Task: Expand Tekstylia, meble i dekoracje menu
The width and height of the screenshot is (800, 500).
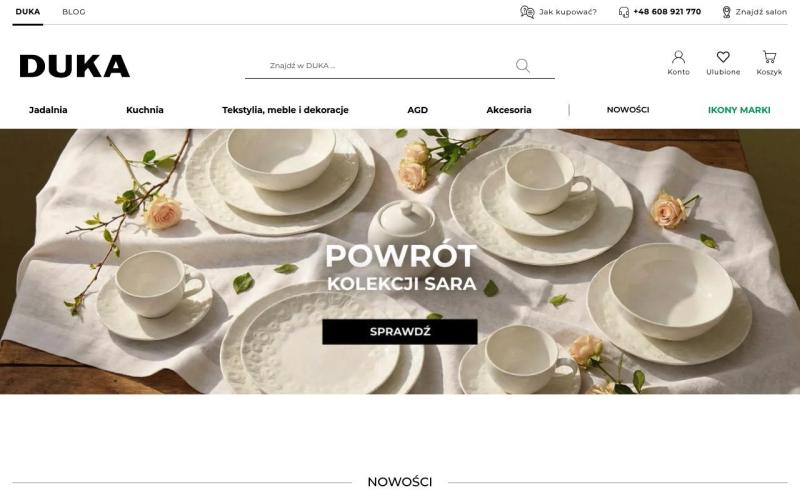Action: [x=285, y=110]
